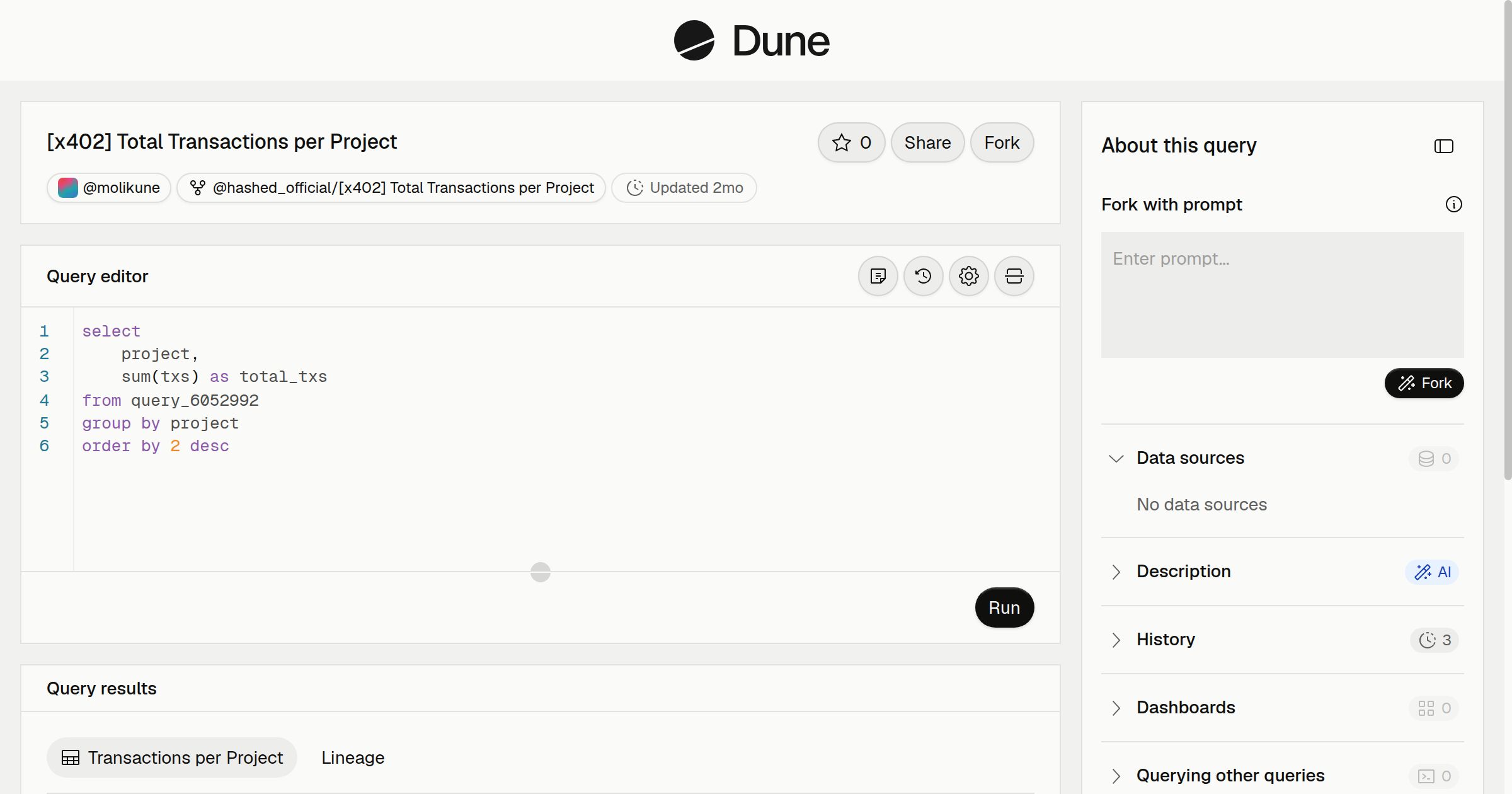Click table icon in Transactions per Project tab
The width and height of the screenshot is (1512, 794).
71,757
